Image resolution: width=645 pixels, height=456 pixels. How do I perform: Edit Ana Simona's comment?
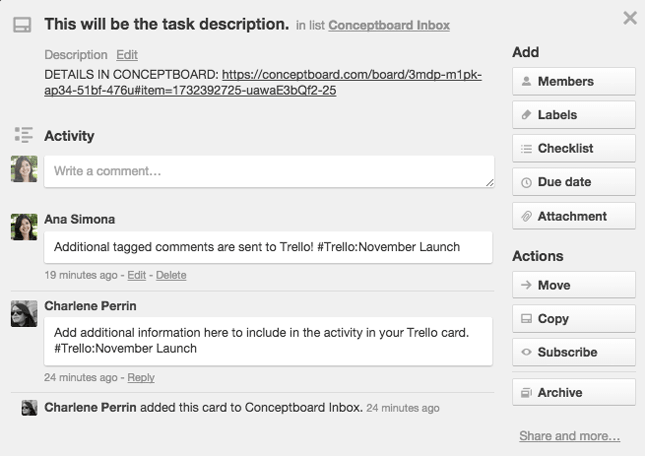tap(137, 275)
